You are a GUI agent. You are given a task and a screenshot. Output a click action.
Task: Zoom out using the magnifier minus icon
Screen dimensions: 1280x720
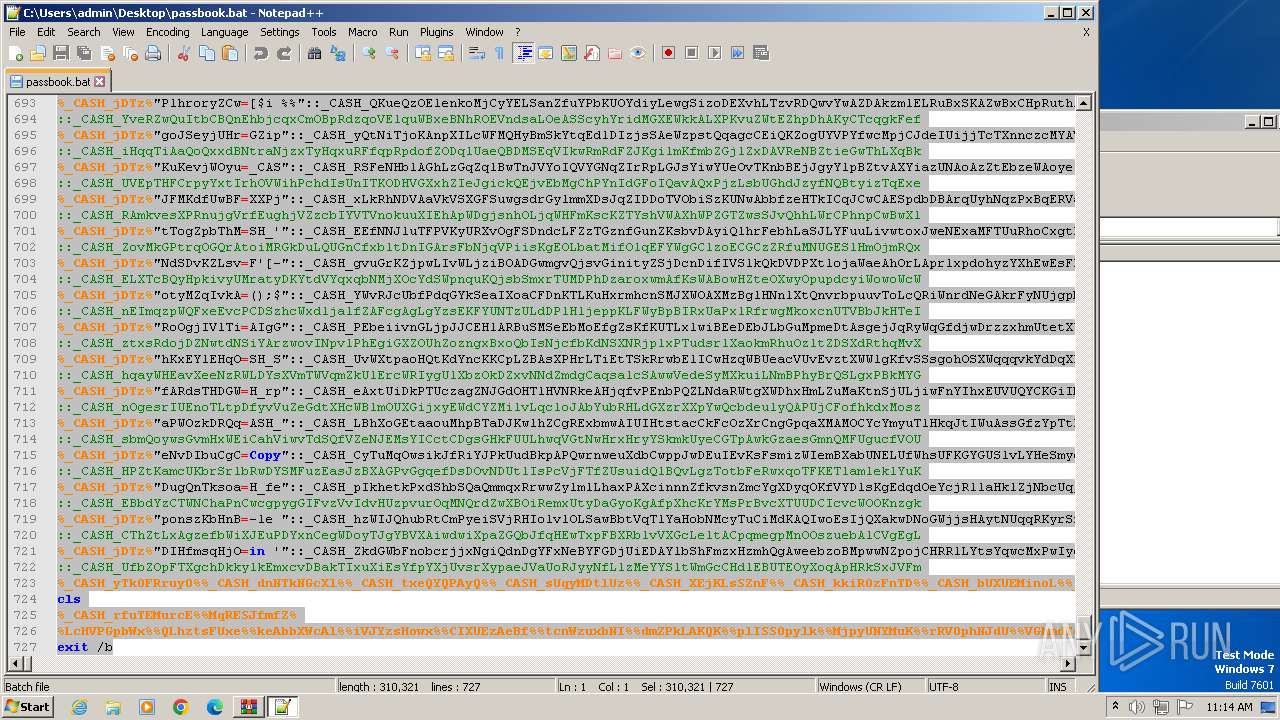coord(392,53)
